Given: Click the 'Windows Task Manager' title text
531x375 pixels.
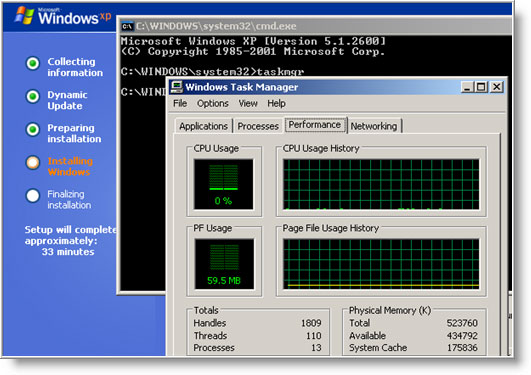Looking at the screenshot, I should point(242,87).
